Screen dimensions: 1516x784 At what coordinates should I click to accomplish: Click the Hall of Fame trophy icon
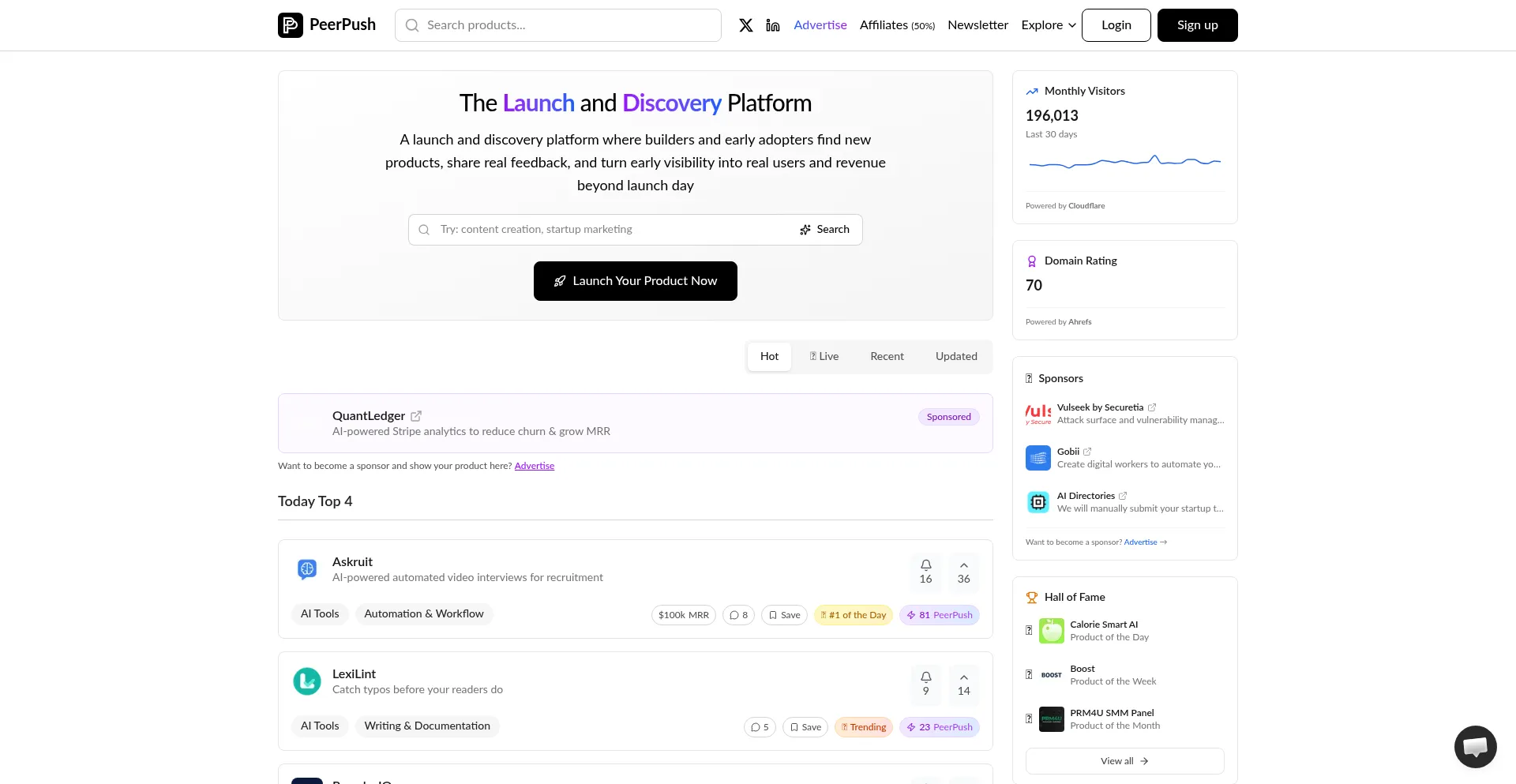[x=1031, y=598]
